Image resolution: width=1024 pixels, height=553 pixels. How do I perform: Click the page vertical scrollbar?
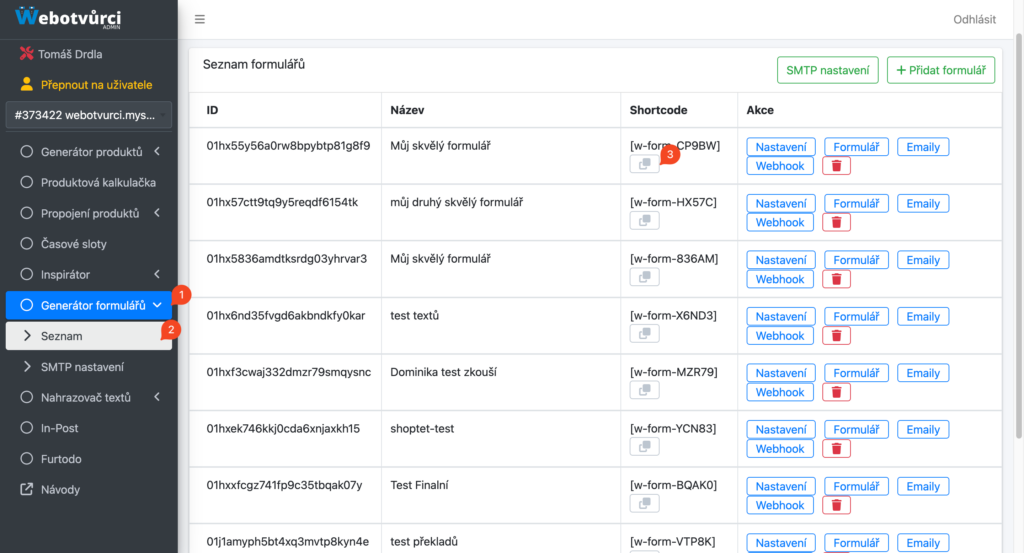point(1019,235)
